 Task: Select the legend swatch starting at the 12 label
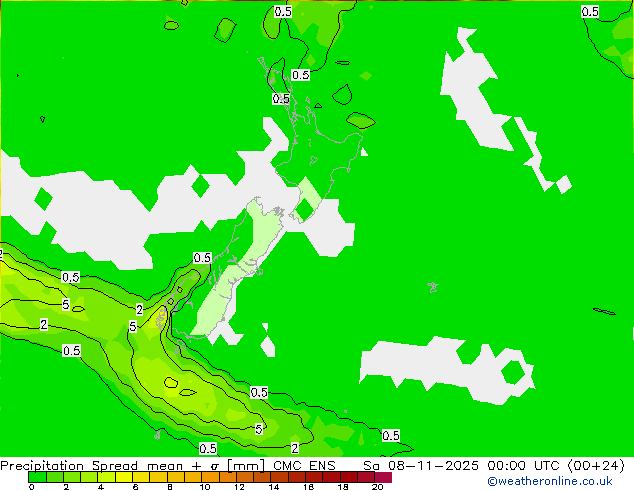[245, 477]
